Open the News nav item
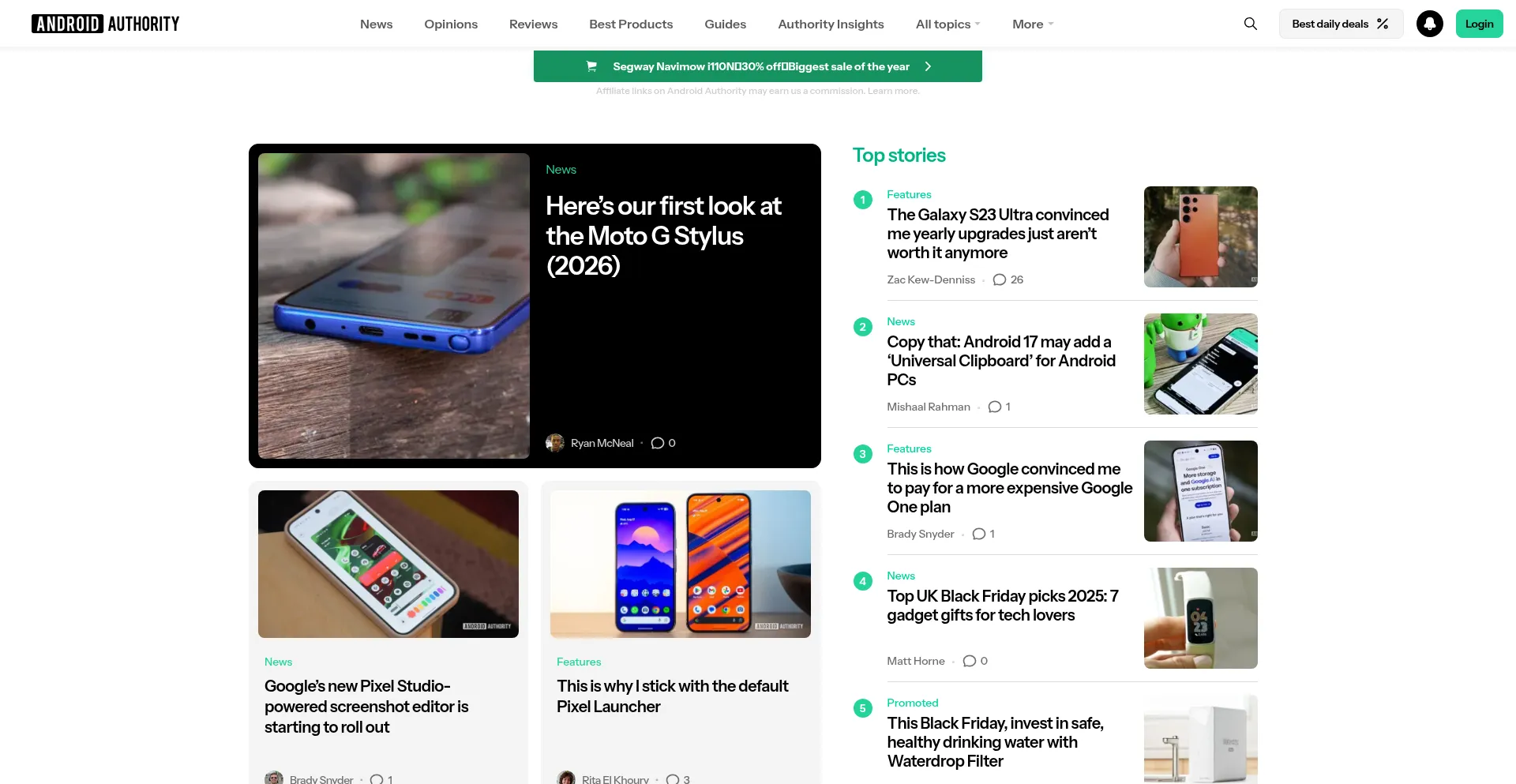 click(x=377, y=24)
